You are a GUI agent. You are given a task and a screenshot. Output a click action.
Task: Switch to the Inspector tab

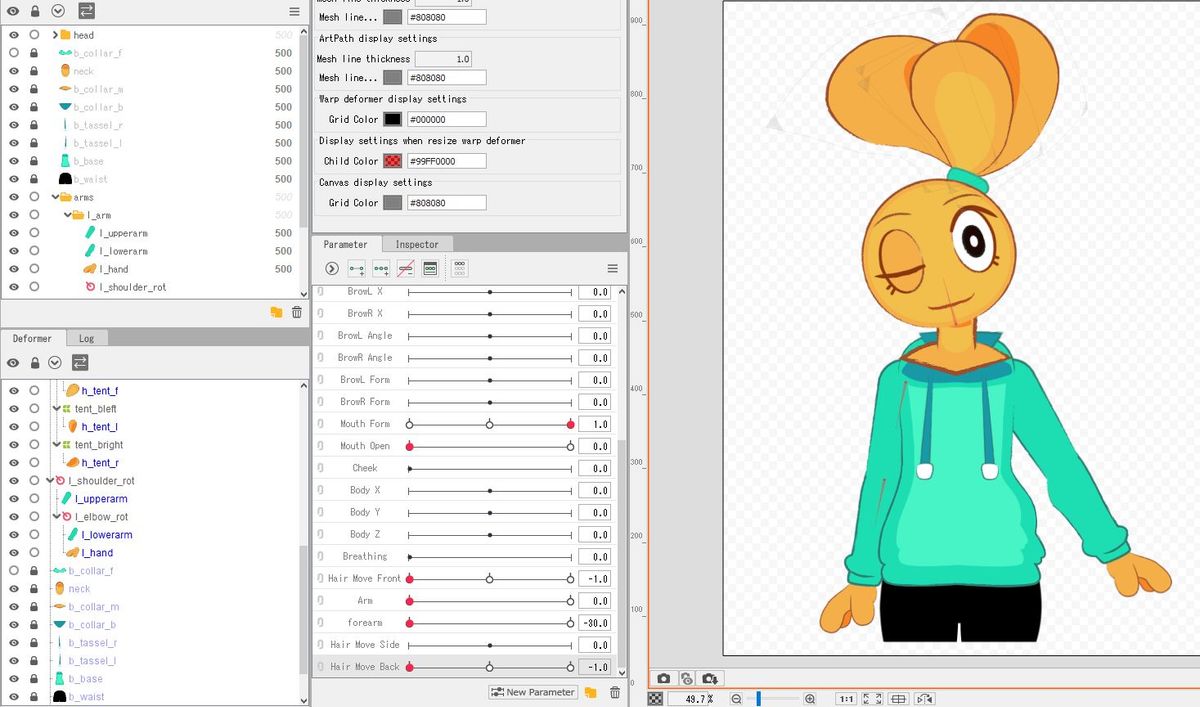pos(417,244)
